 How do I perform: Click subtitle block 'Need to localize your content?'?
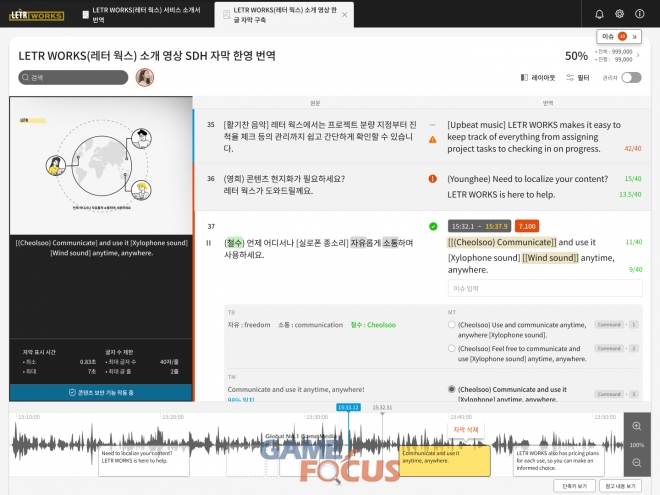coord(144,461)
